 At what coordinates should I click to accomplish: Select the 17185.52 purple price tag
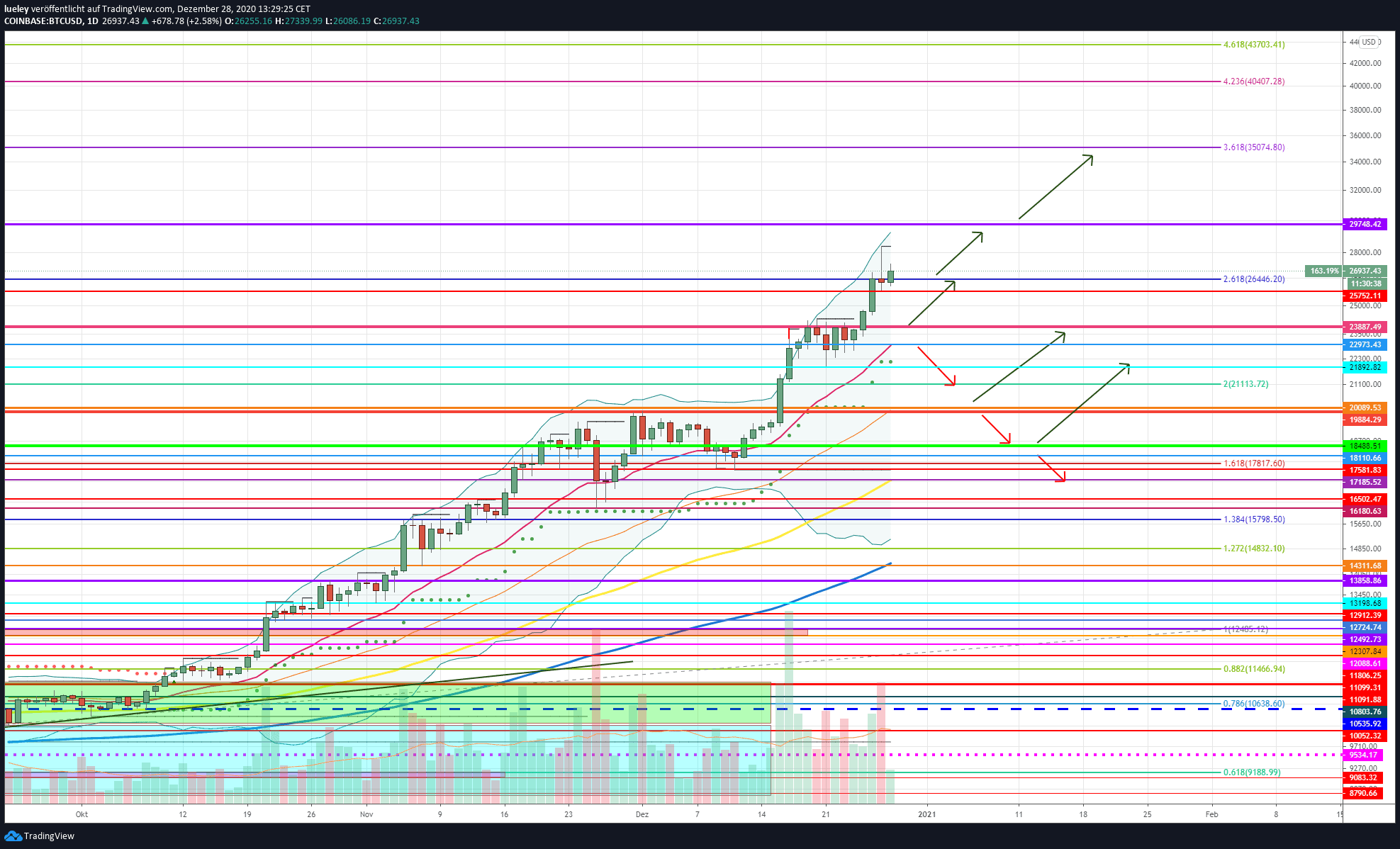click(1365, 482)
